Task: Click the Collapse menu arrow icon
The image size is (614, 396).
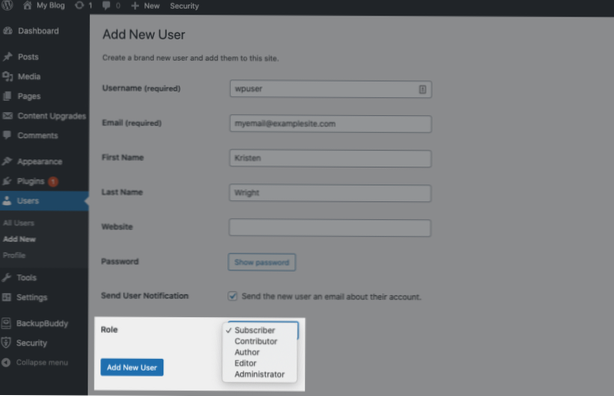Action: point(6,362)
